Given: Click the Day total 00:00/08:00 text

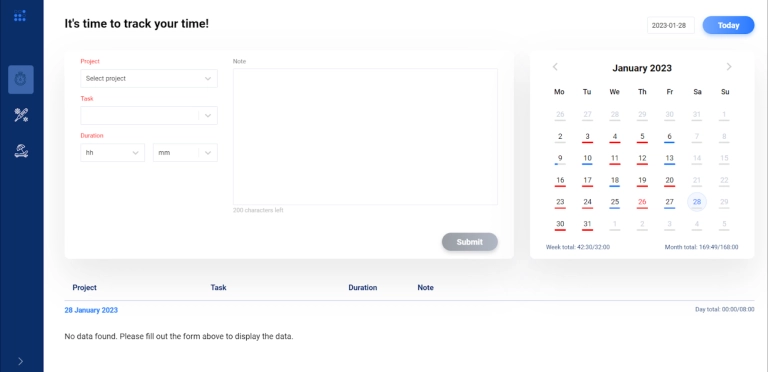Looking at the screenshot, I should tap(724, 309).
